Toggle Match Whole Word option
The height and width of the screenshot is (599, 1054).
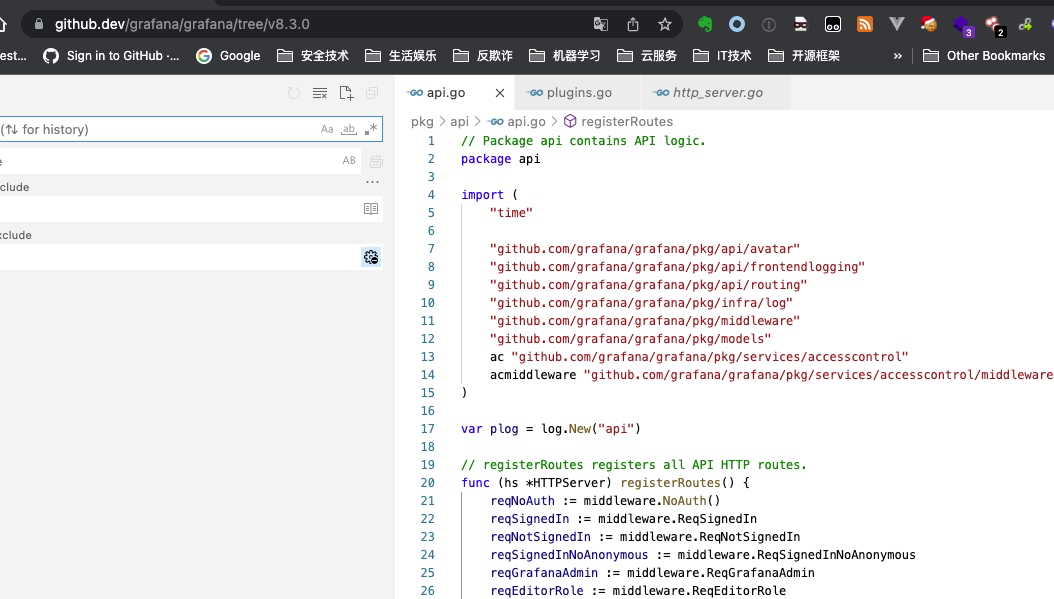point(349,129)
